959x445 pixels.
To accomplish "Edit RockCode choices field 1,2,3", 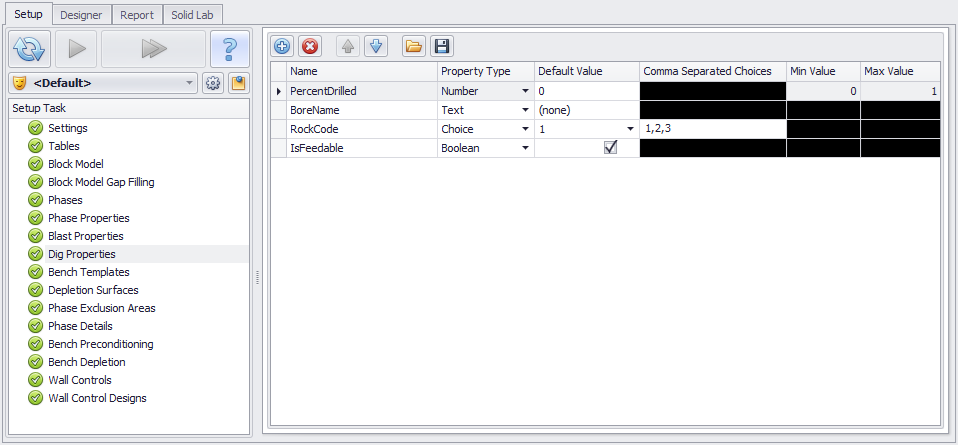I will click(x=713, y=129).
